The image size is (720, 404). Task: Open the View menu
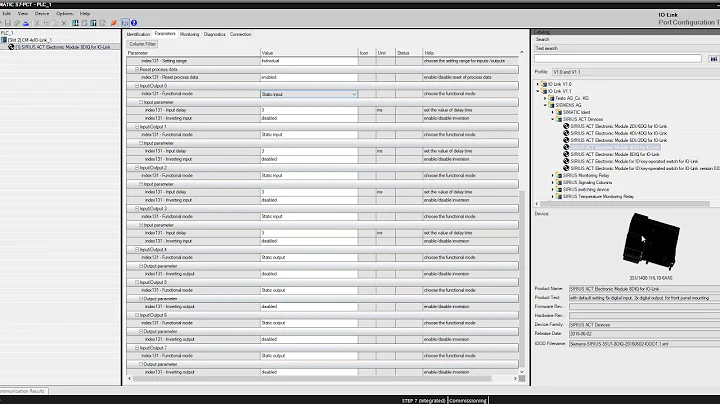click(22, 13)
